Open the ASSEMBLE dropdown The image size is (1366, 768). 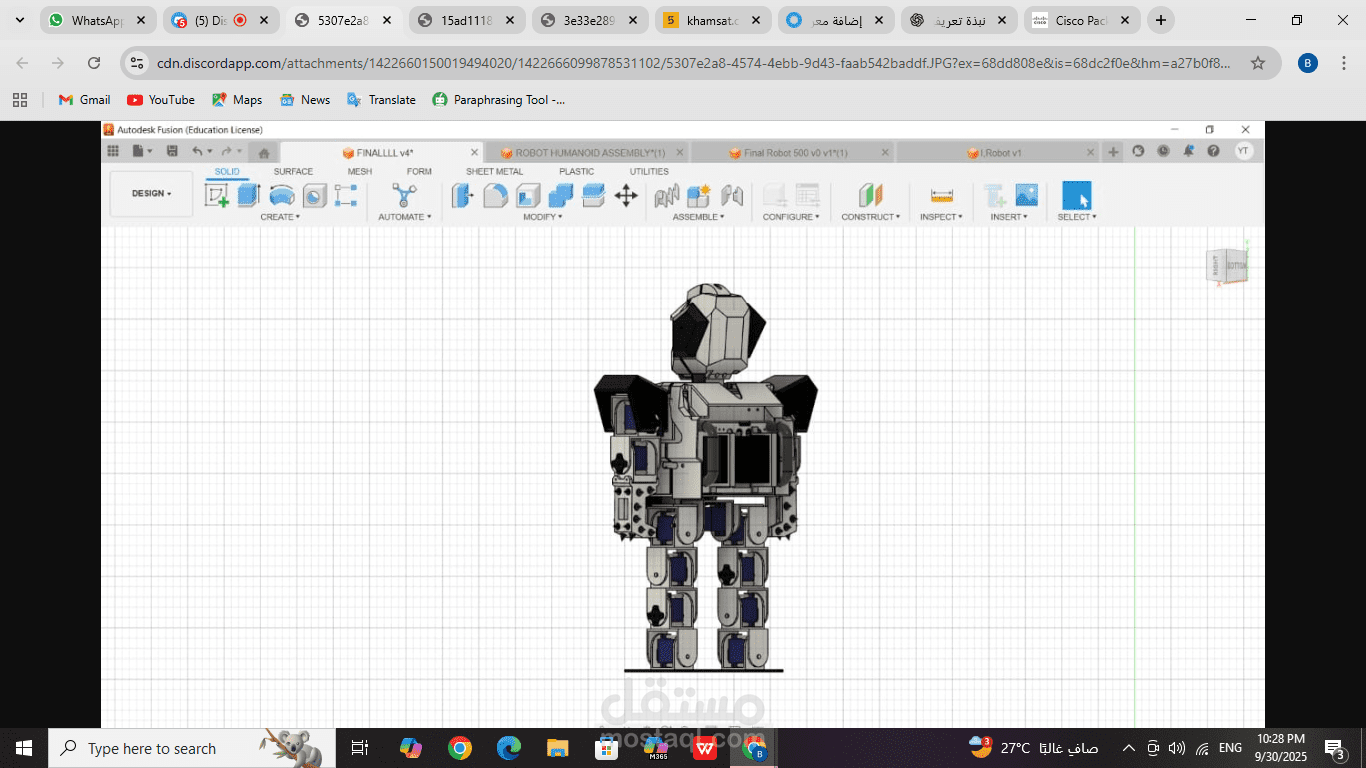coord(698,217)
